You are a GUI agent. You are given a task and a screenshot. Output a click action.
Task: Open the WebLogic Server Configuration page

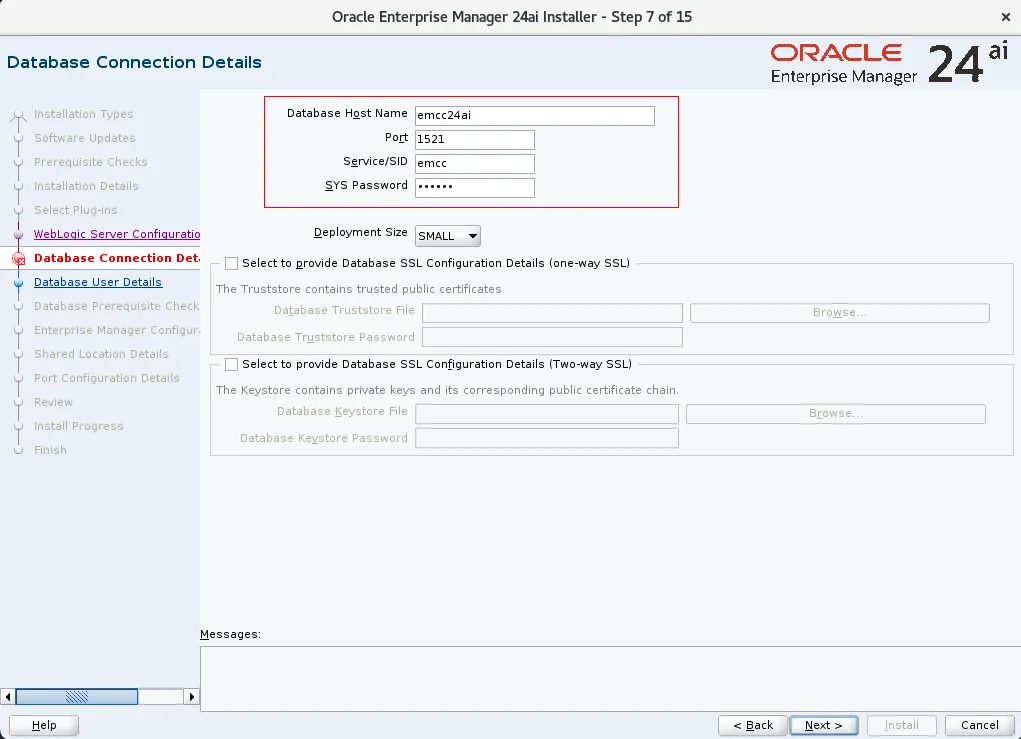tap(117, 234)
